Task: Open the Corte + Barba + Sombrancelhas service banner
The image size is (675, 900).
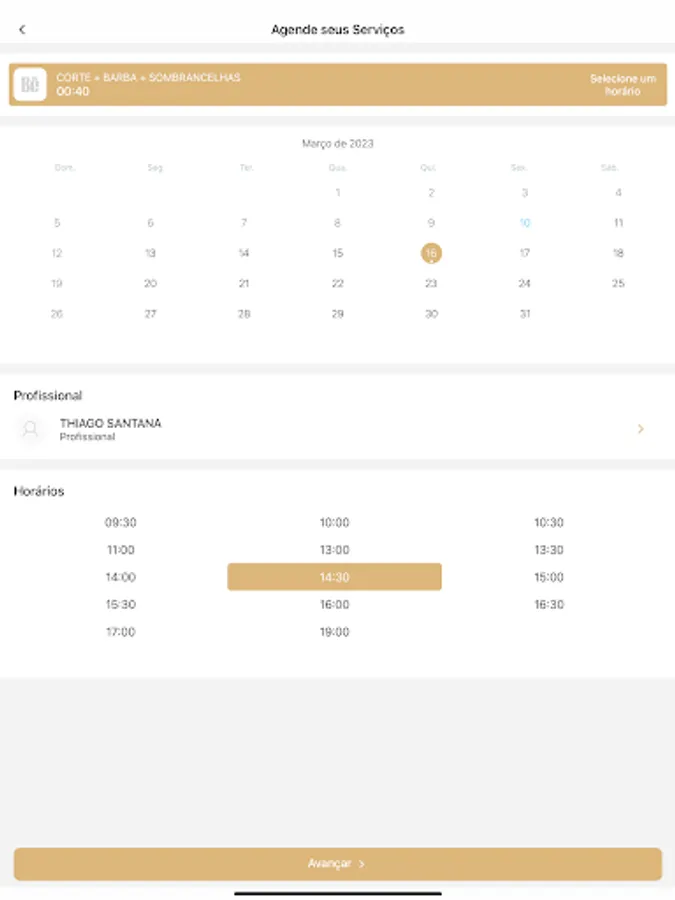Action: [x=338, y=84]
